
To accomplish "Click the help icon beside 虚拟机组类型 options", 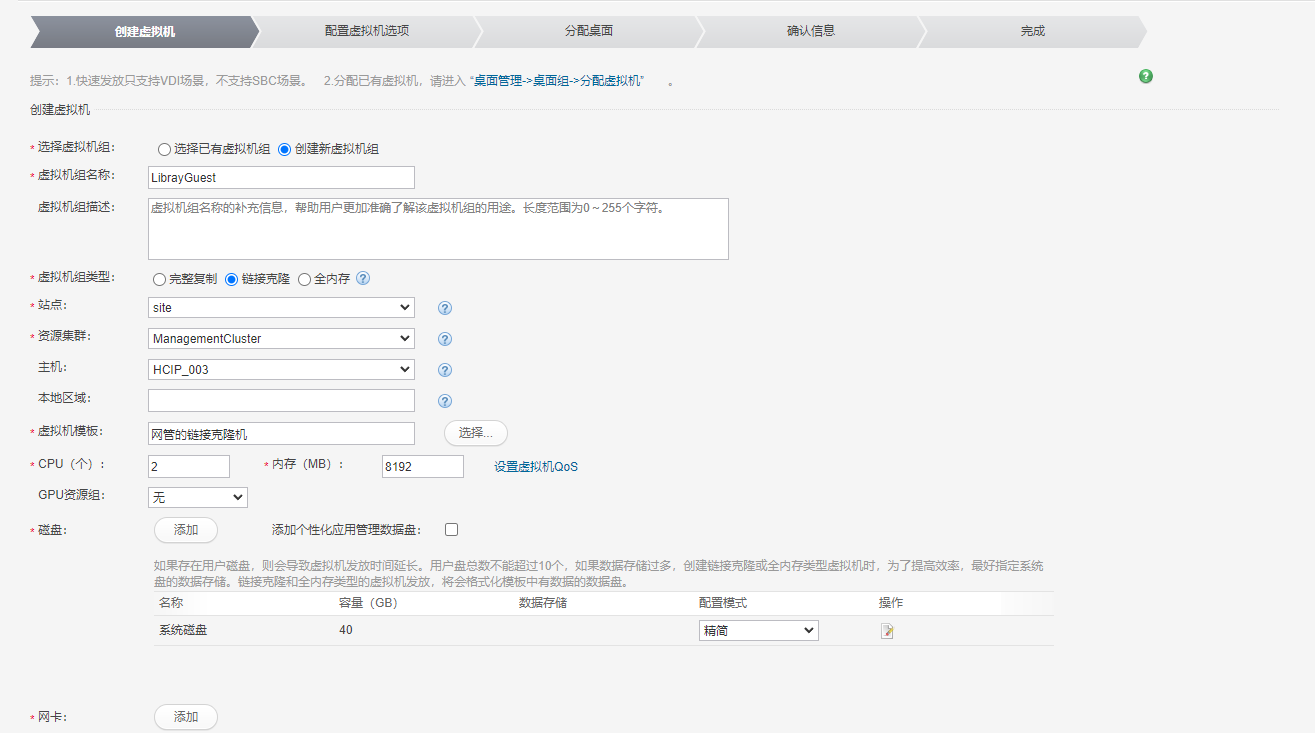I will pos(362,279).
